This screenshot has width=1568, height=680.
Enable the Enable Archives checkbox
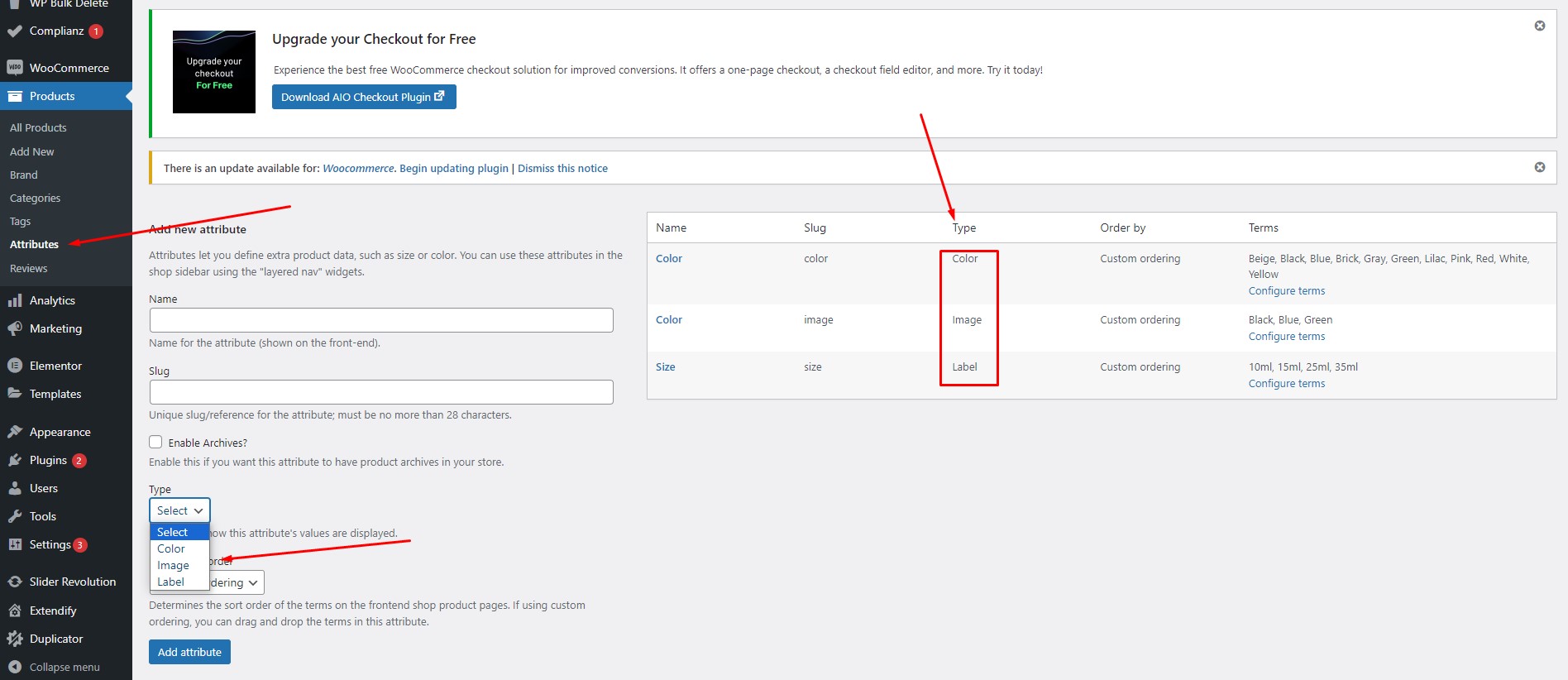pos(155,442)
